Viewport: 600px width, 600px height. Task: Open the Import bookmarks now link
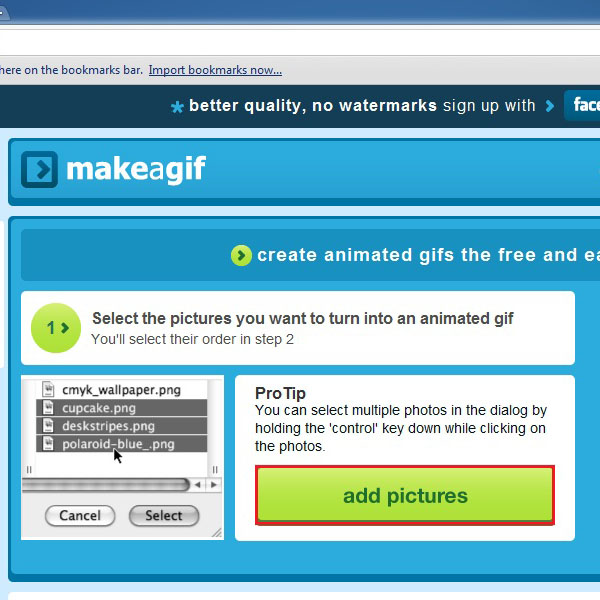pos(215,70)
